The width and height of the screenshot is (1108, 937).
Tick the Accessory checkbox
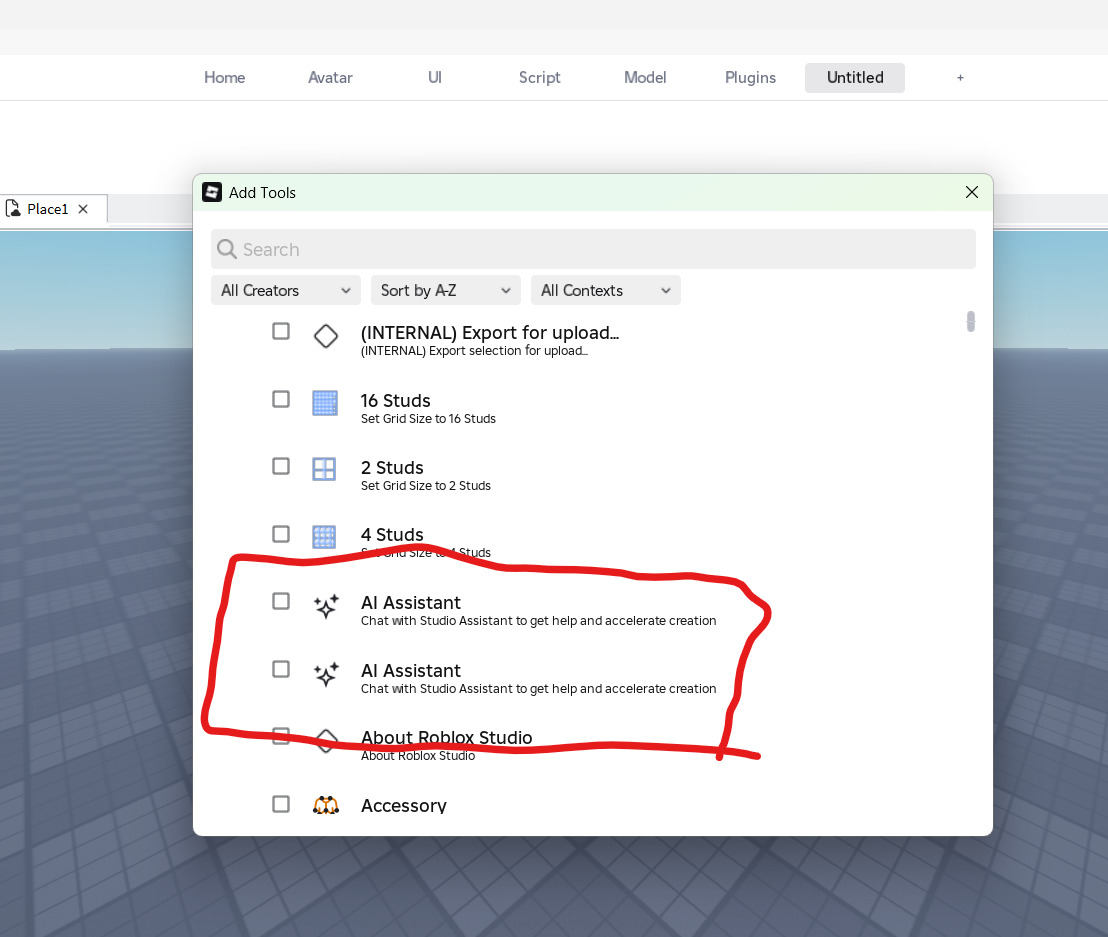[281, 804]
